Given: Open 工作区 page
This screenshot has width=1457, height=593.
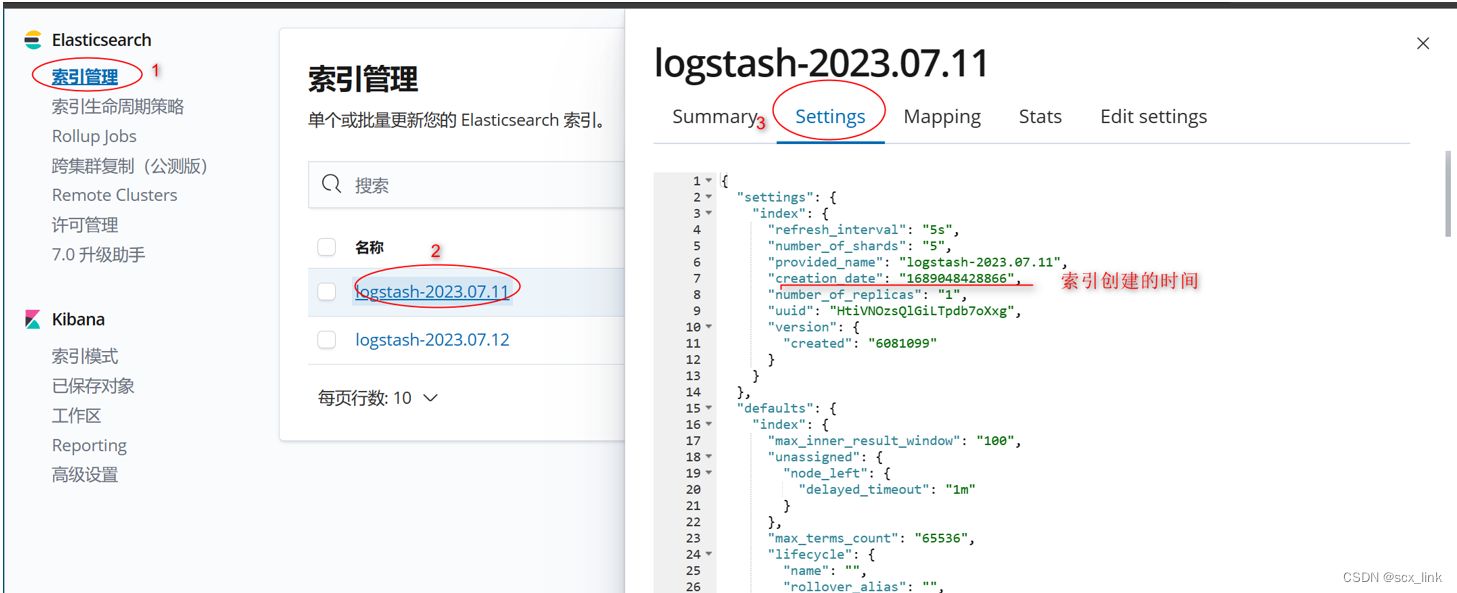Looking at the screenshot, I should coord(77,416).
